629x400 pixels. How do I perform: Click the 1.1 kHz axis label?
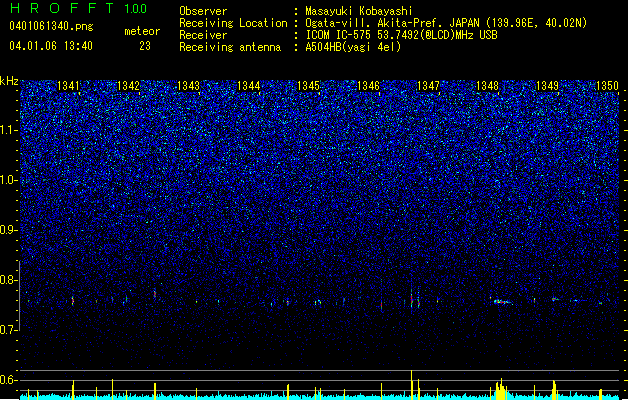point(9,130)
